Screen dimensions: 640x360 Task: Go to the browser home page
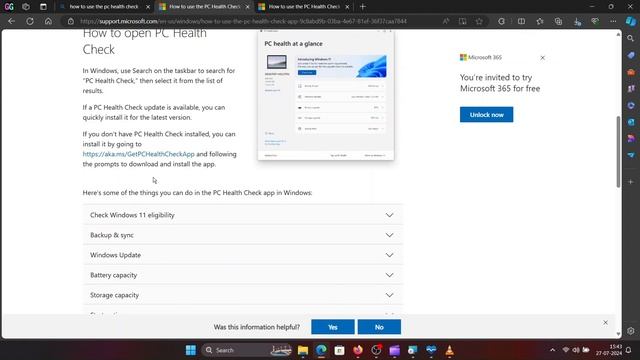48,21
